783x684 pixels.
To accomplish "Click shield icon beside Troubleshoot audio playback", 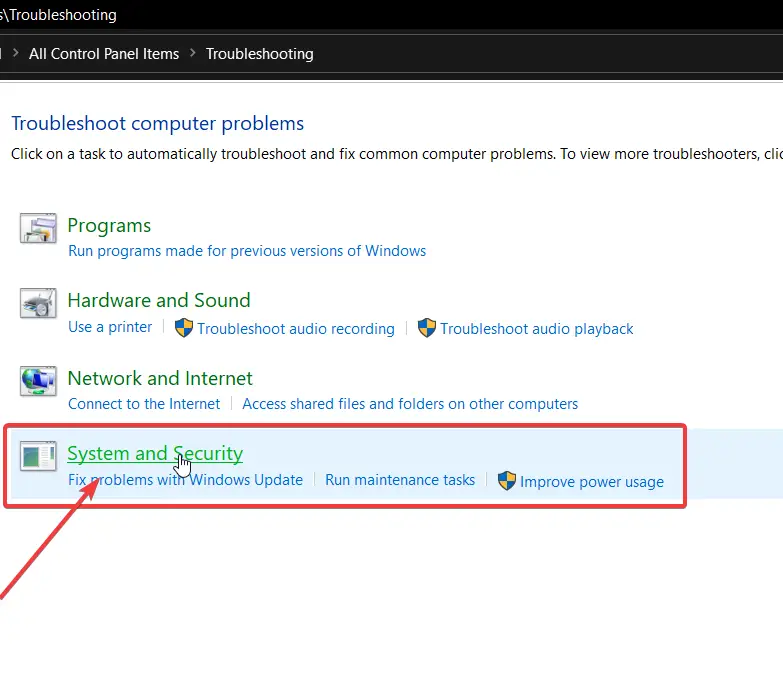I will [426, 328].
